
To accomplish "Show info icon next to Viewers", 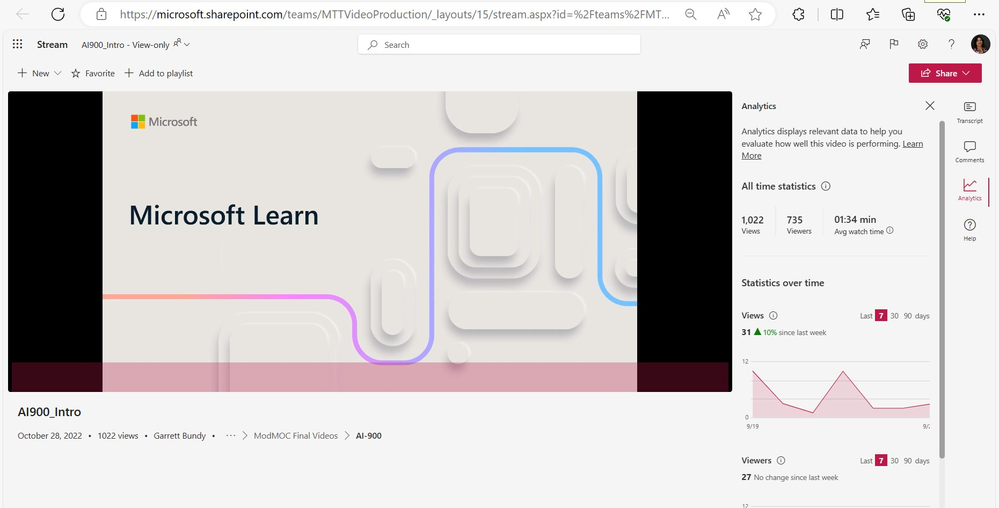I will (x=781, y=460).
